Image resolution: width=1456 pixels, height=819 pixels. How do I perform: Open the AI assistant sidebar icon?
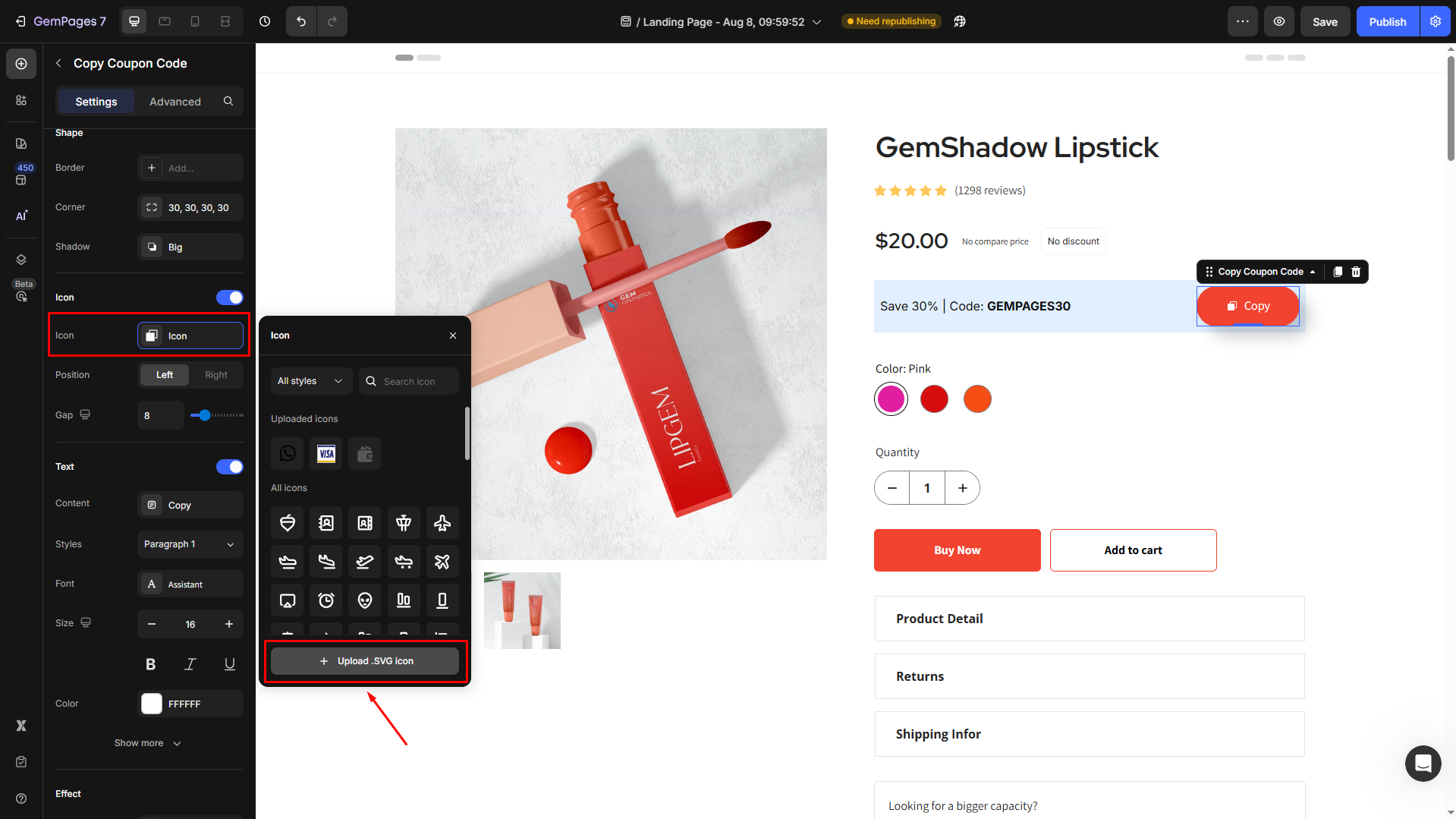click(21, 216)
